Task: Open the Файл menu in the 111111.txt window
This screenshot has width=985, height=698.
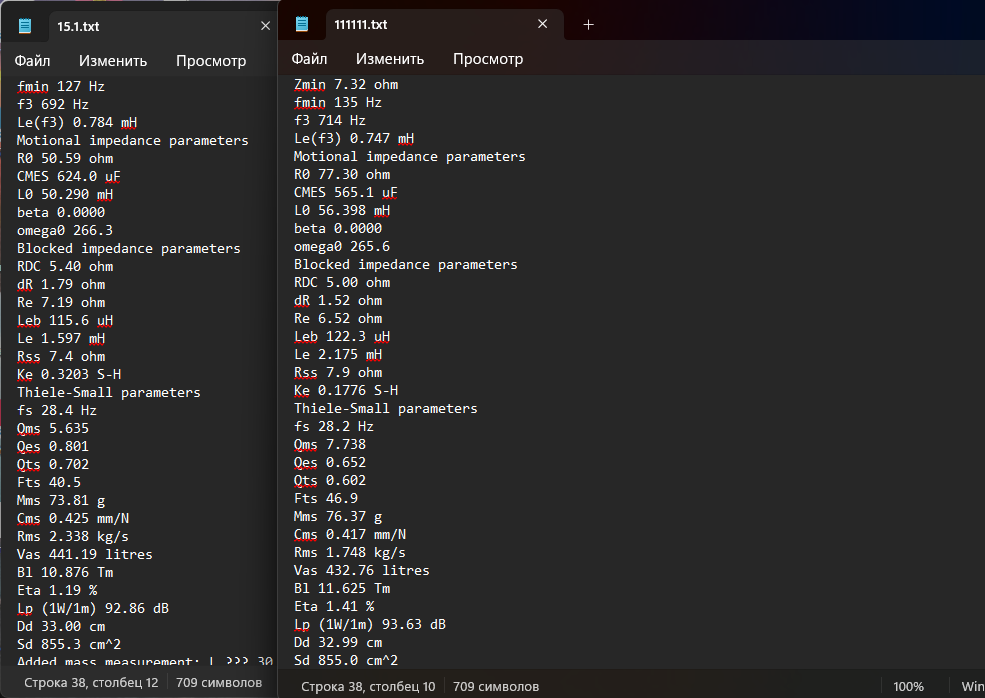Action: coord(310,58)
